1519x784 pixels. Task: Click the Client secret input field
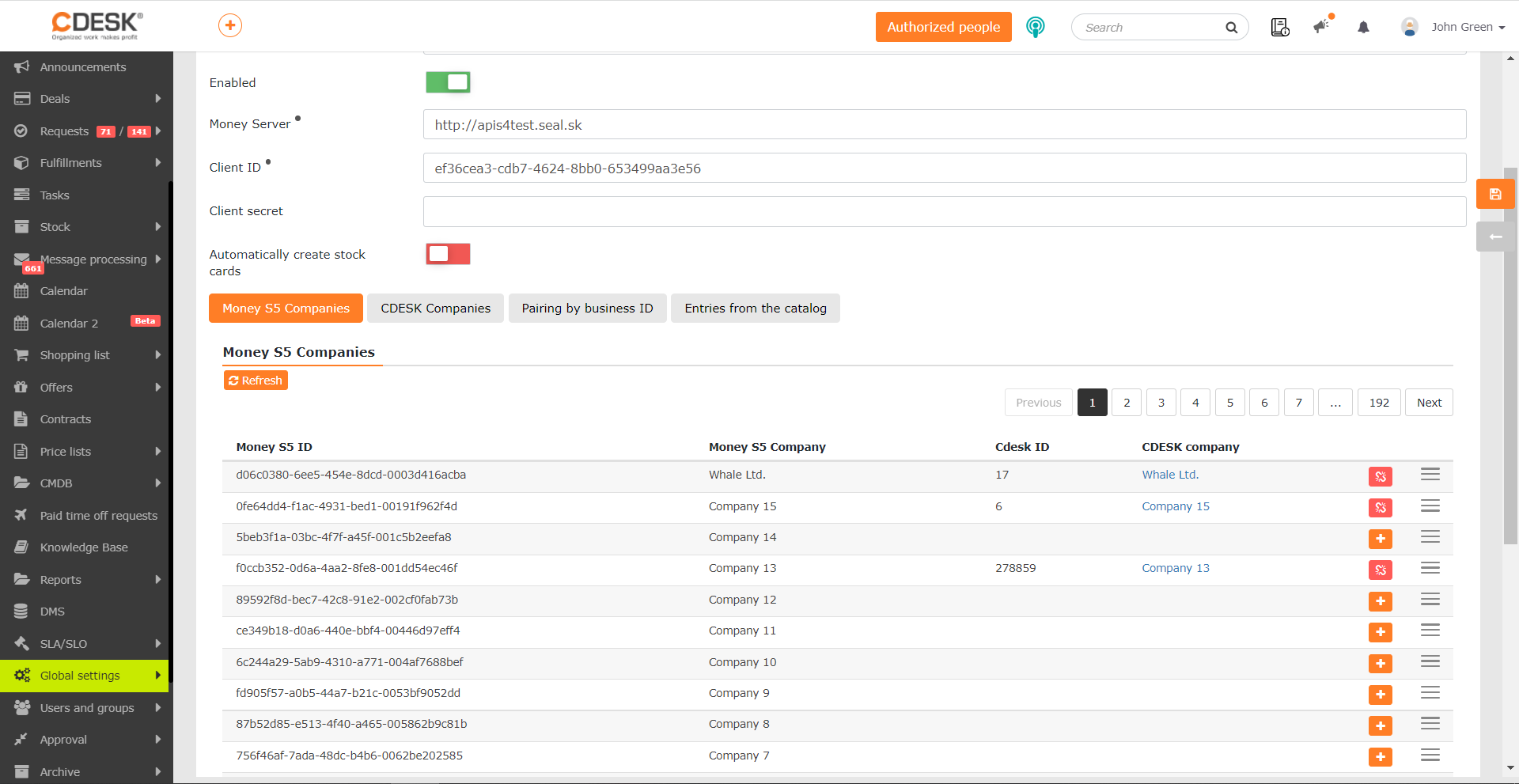point(945,212)
